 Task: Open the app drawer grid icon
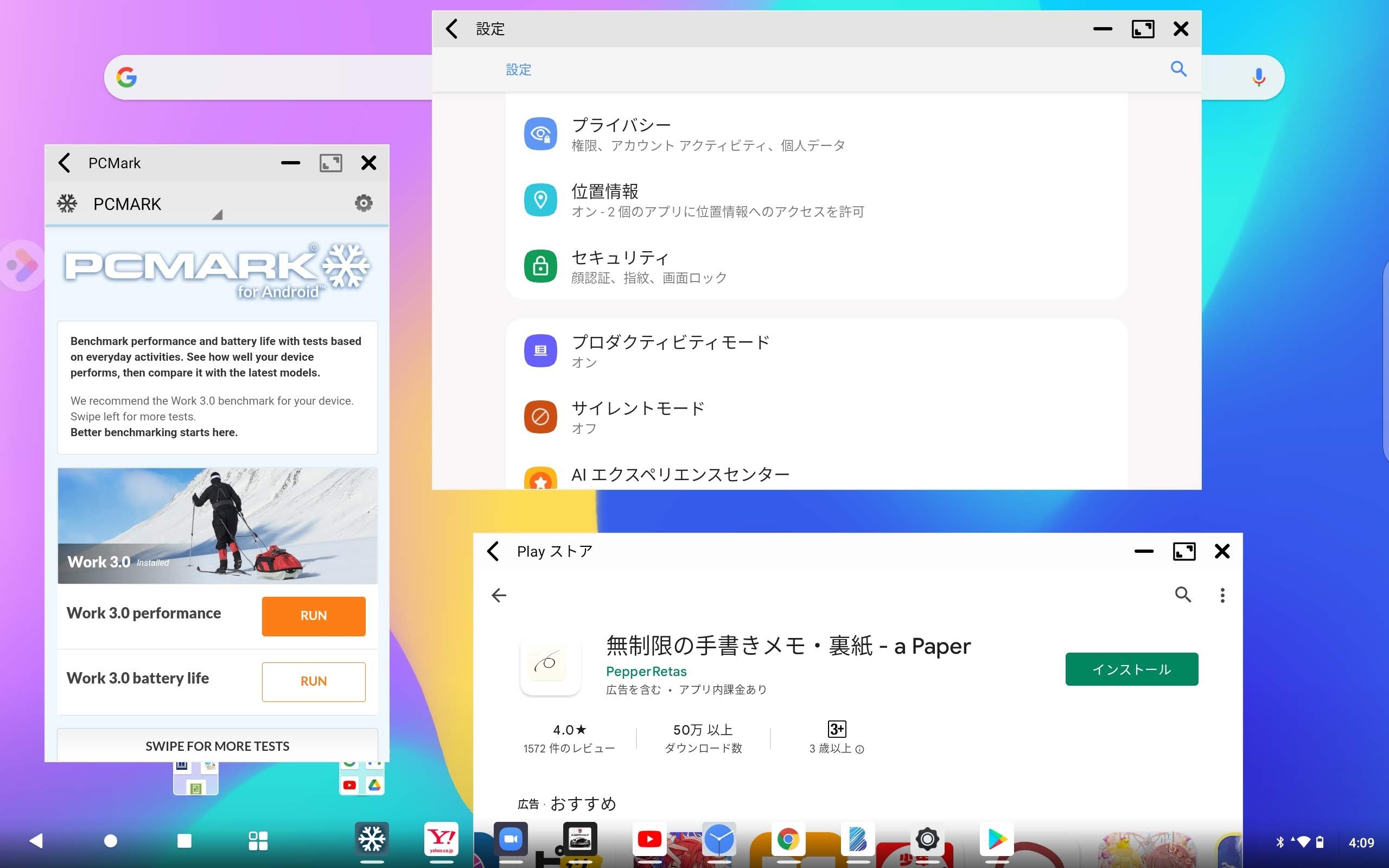[258, 841]
